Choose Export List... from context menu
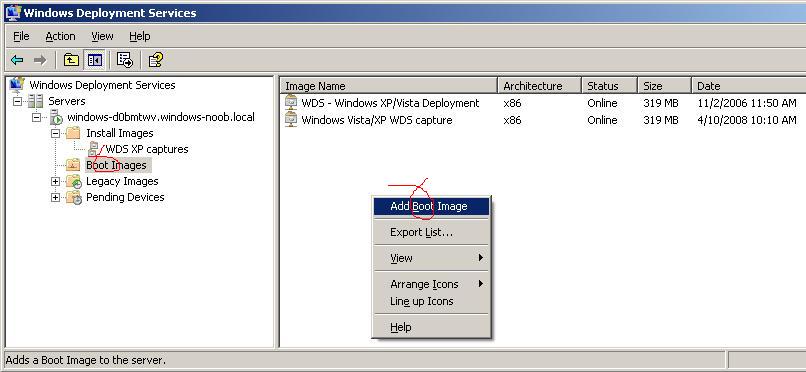 [x=431, y=232]
